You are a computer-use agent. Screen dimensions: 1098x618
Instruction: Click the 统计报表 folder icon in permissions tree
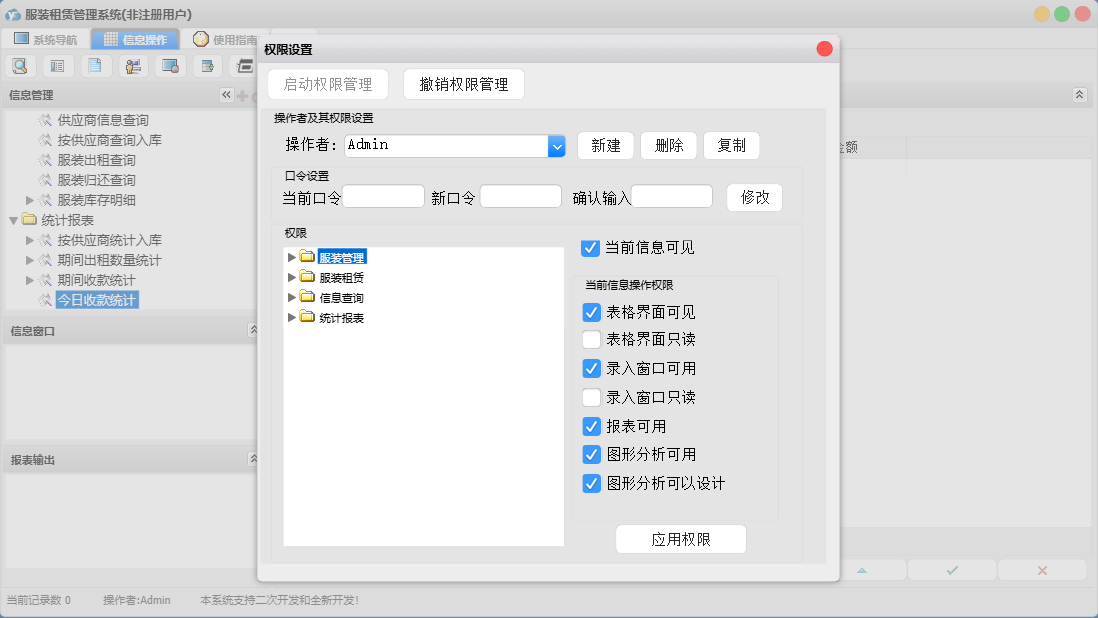click(x=307, y=317)
